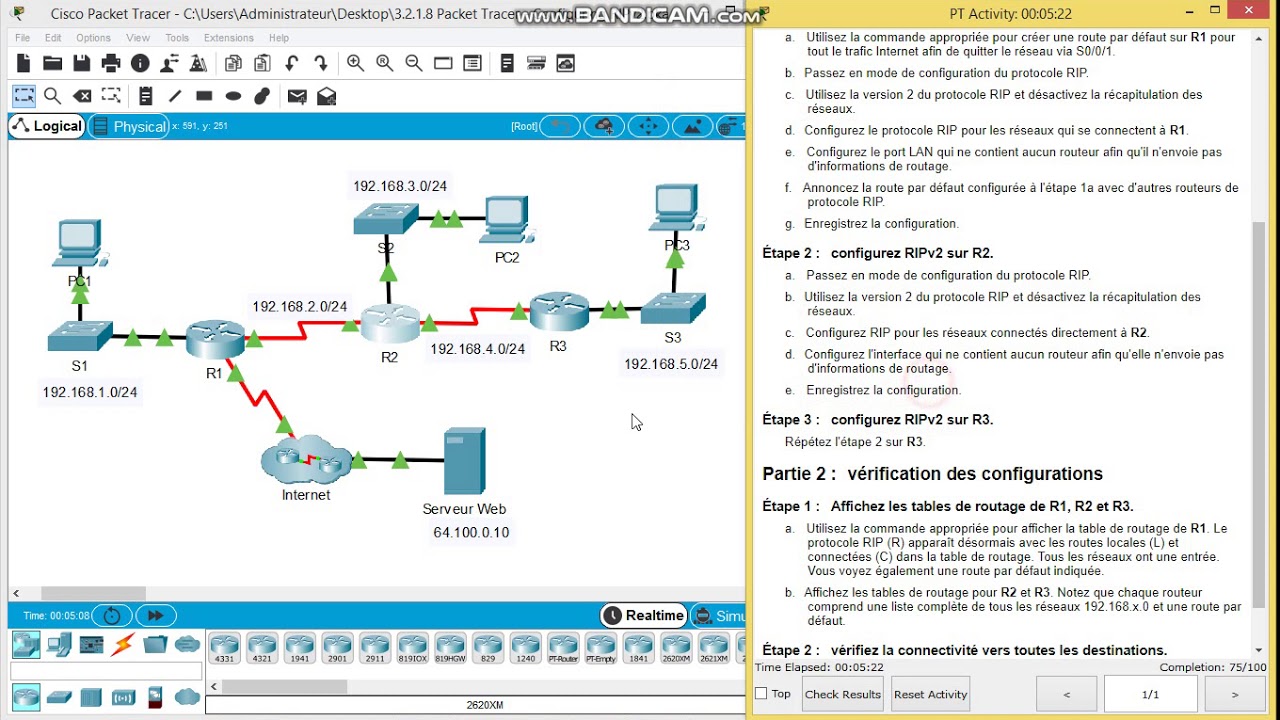Select the Draw Line tool
The image size is (1280, 720).
(x=175, y=96)
